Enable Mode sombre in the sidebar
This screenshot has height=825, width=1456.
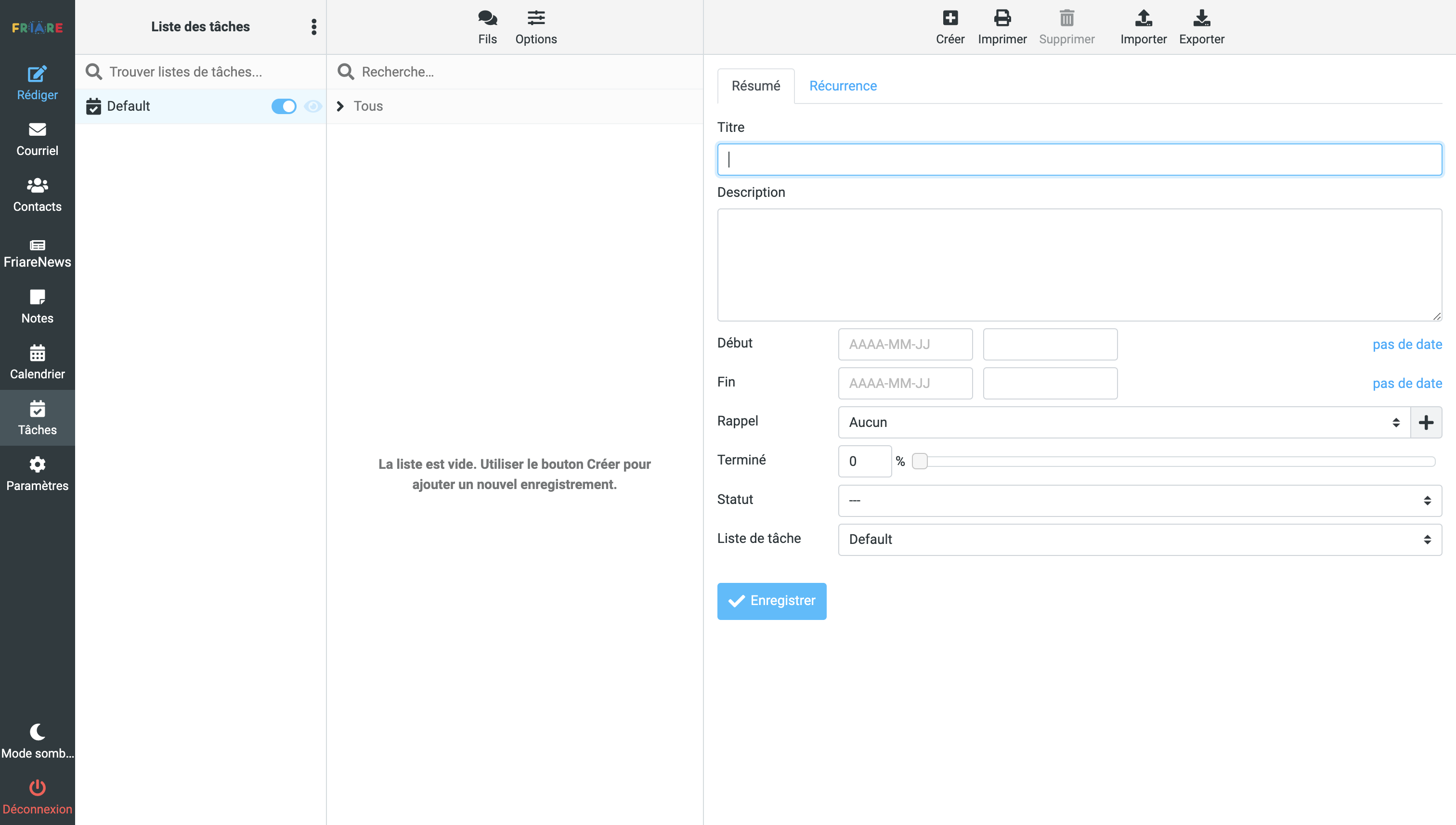(x=38, y=740)
